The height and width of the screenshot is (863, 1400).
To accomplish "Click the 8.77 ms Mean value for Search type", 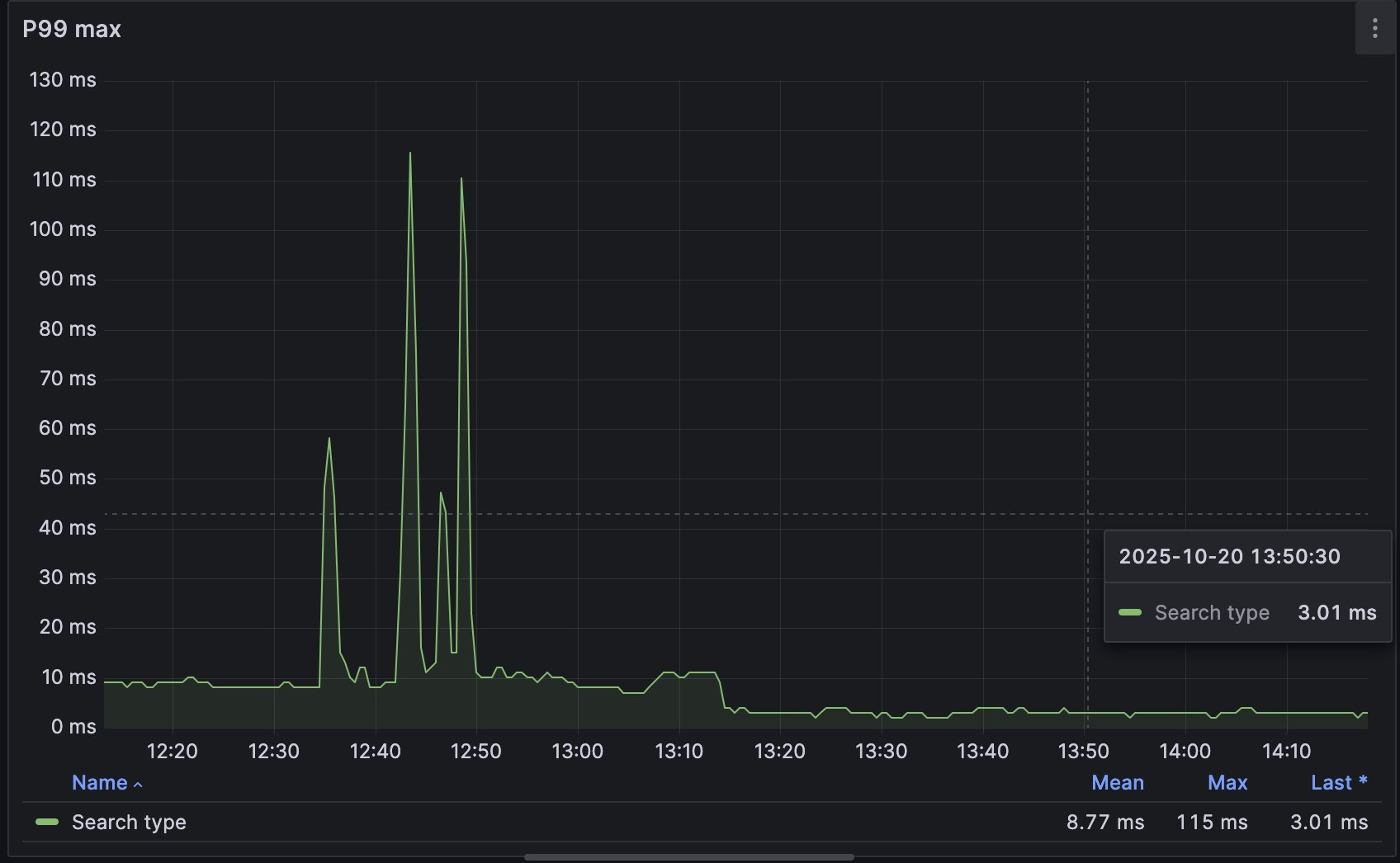I will (x=1105, y=822).
